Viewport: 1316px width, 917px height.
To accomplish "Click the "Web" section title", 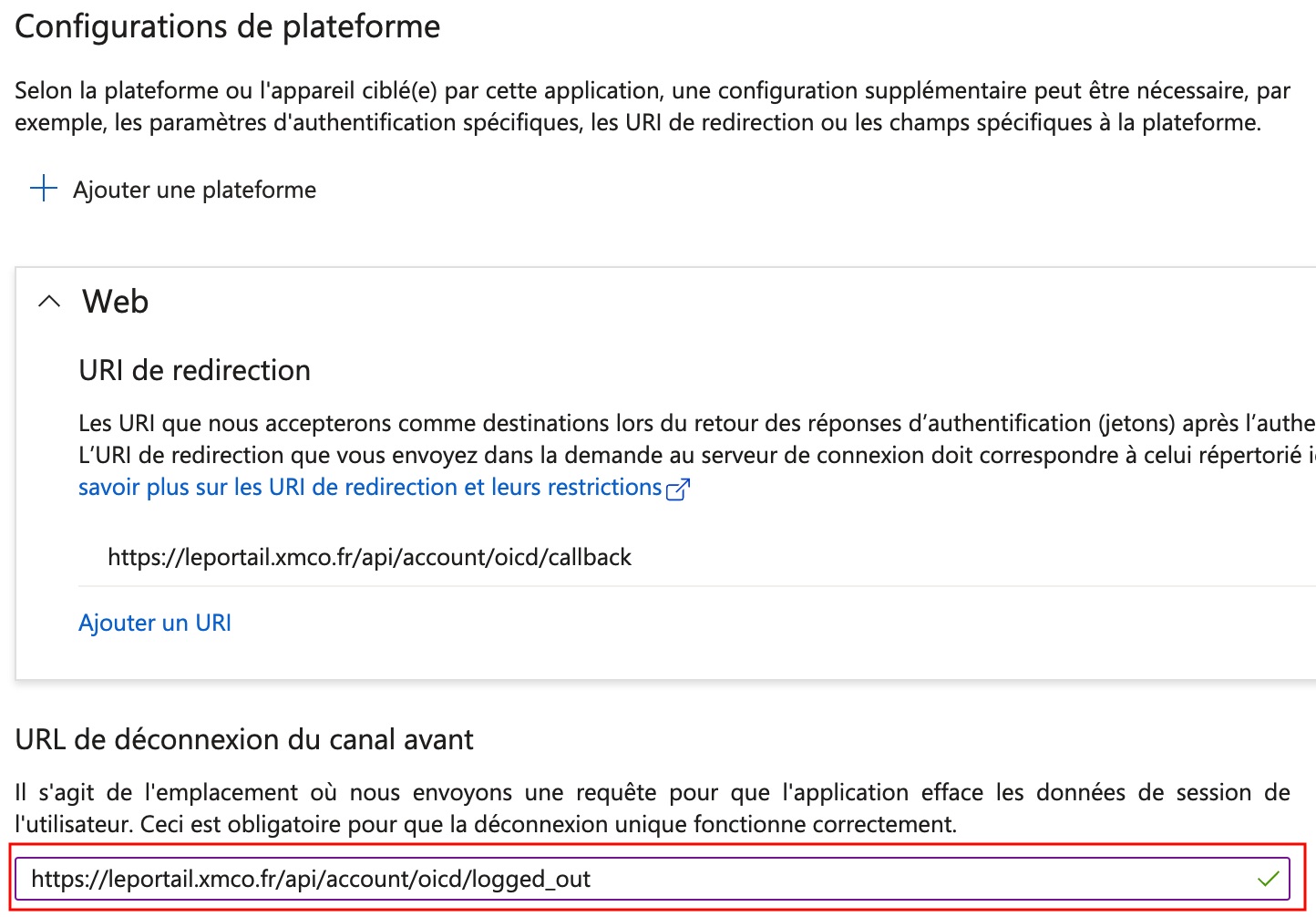I will (115, 302).
